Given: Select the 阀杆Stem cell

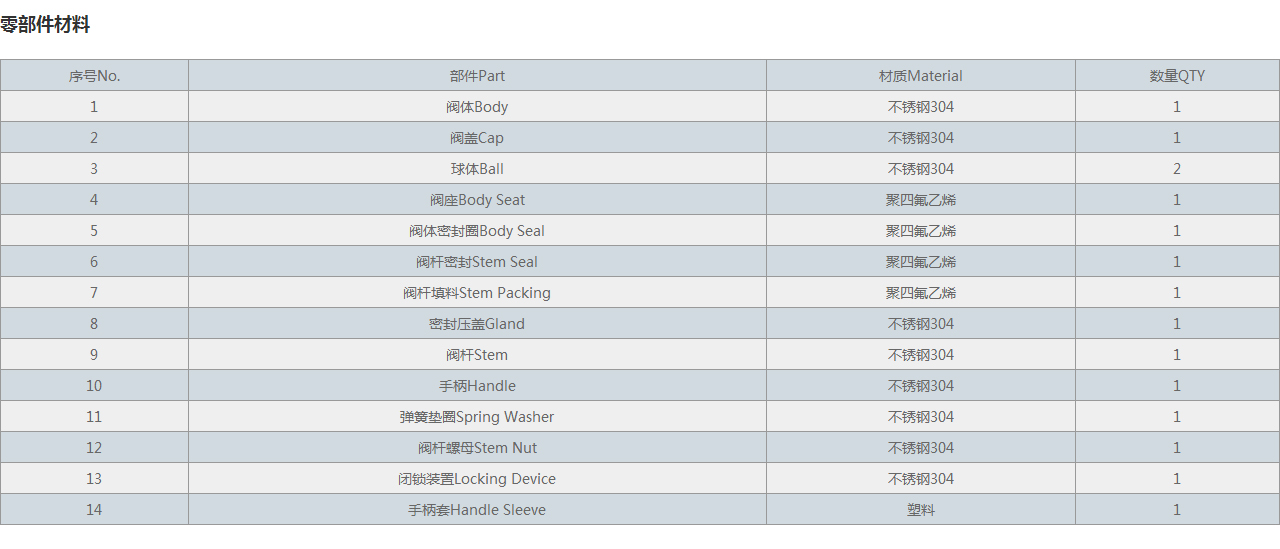Looking at the screenshot, I should 477,355.
